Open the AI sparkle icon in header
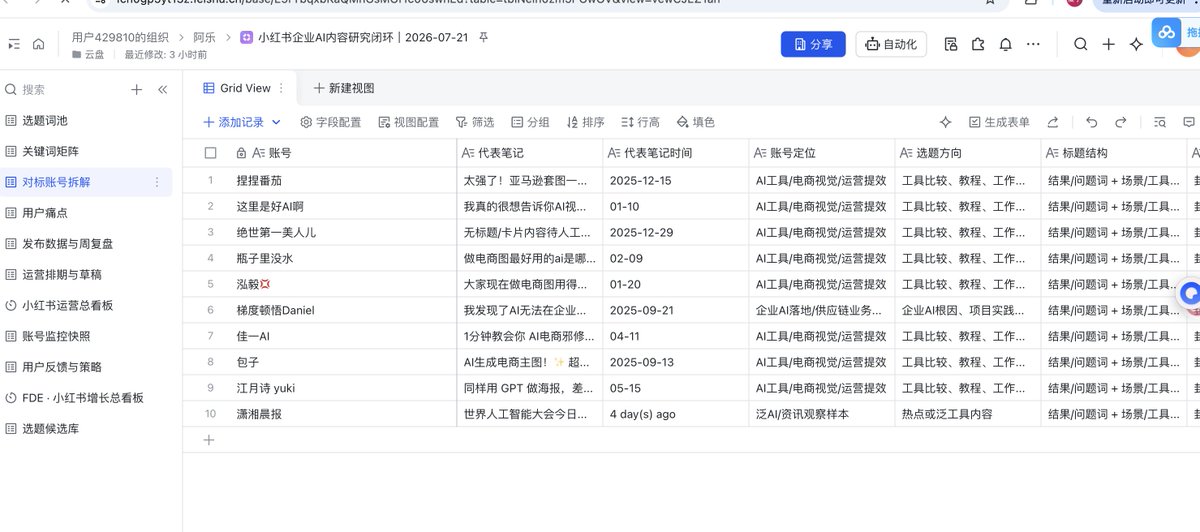1200x532 pixels. (x=1136, y=44)
